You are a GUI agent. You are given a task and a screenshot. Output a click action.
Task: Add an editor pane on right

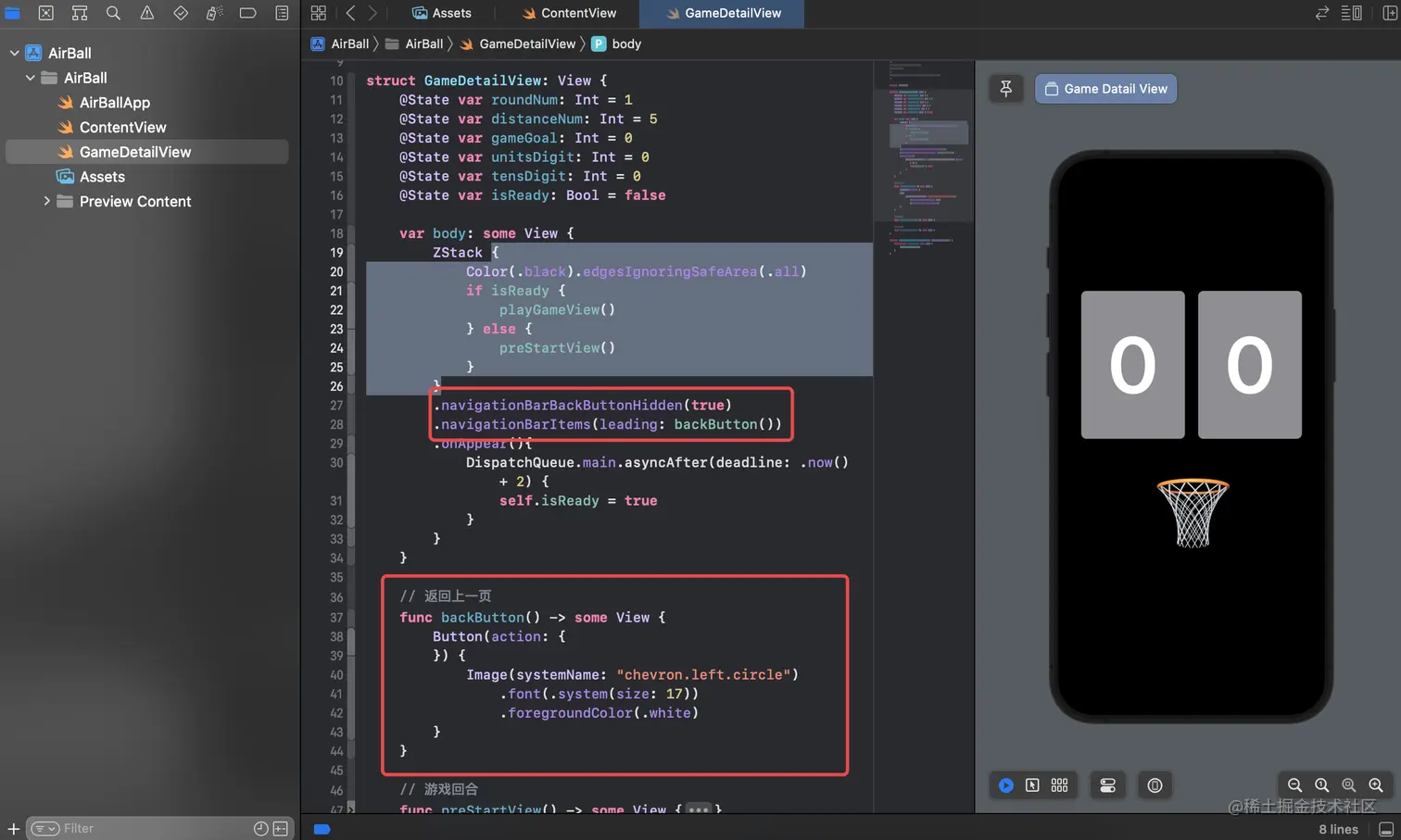[1390, 13]
